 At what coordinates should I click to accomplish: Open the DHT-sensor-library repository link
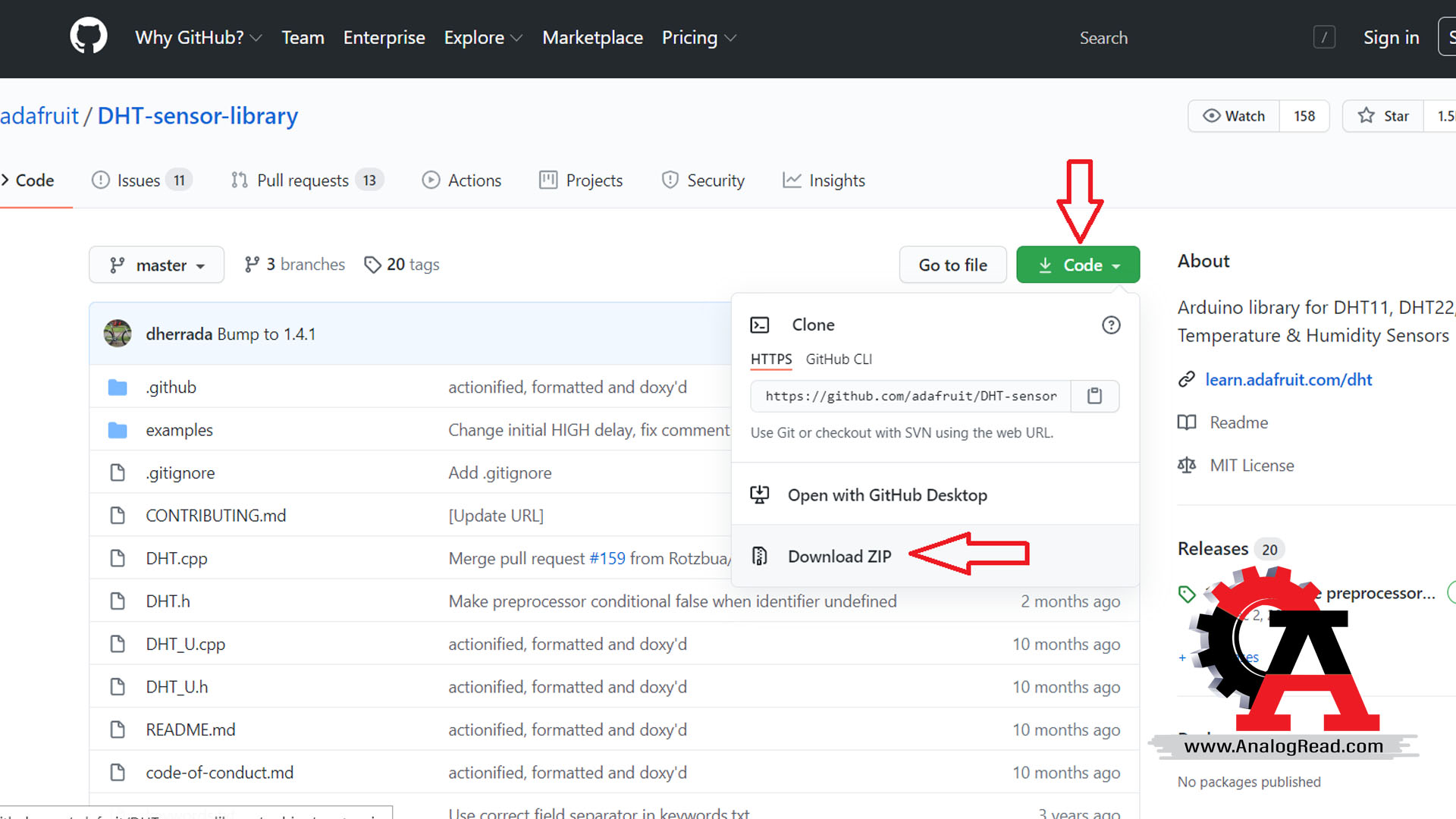point(198,116)
